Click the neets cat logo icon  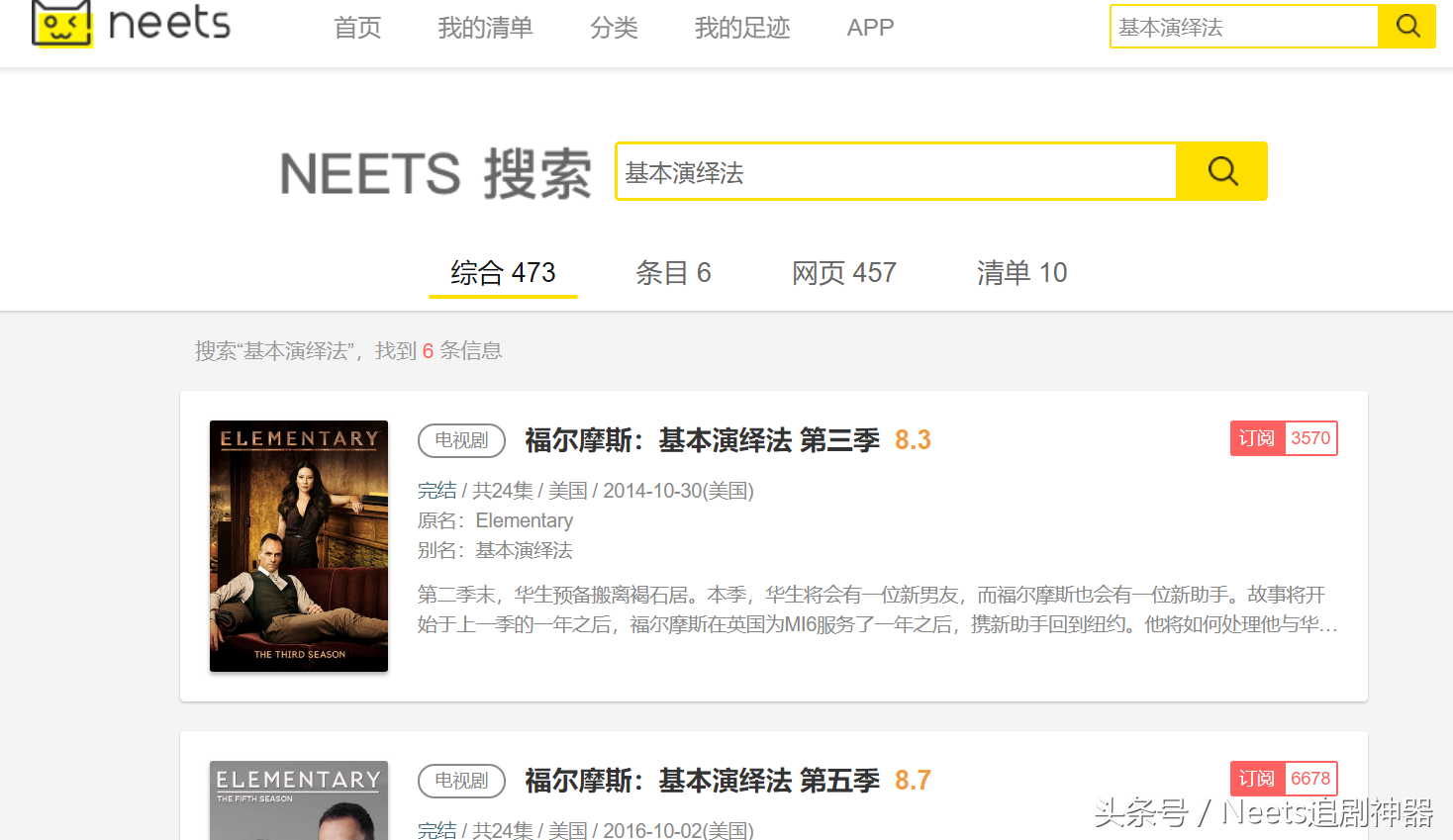[x=61, y=23]
